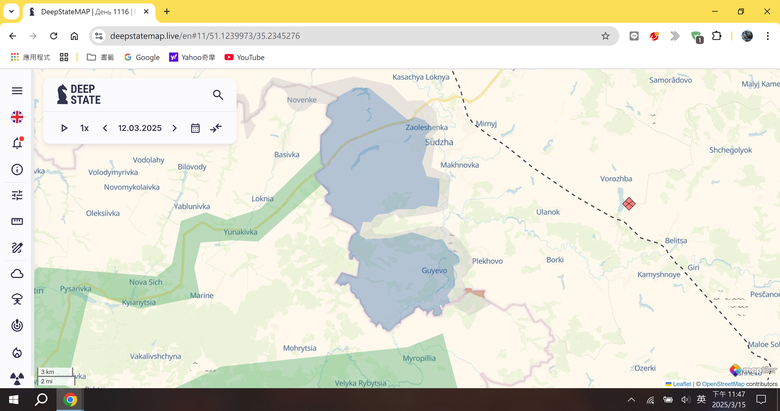Open notifications bell in sidebar

pos(17,143)
